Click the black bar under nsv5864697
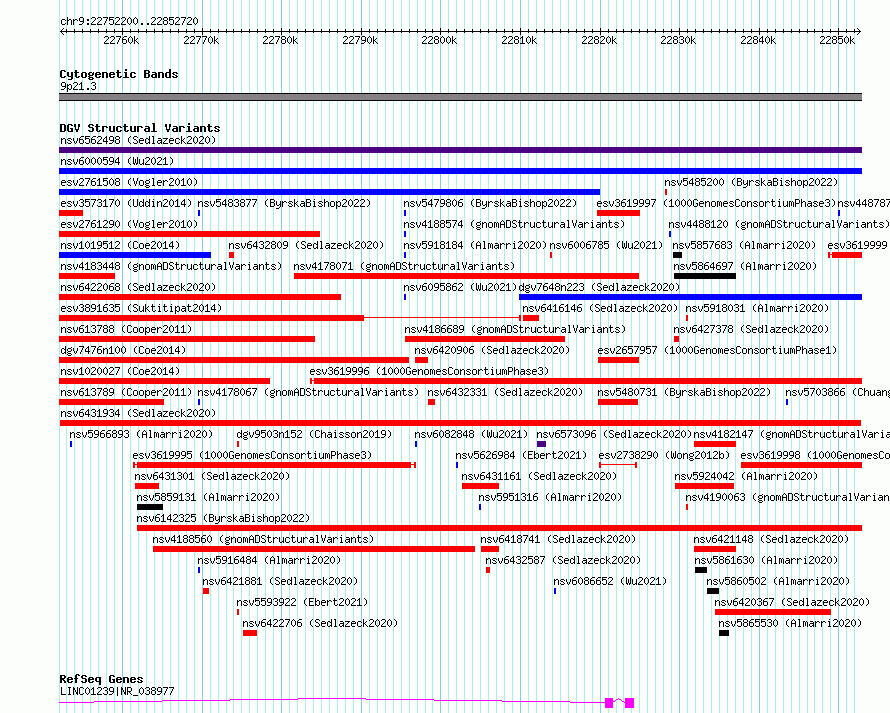 tap(704, 276)
